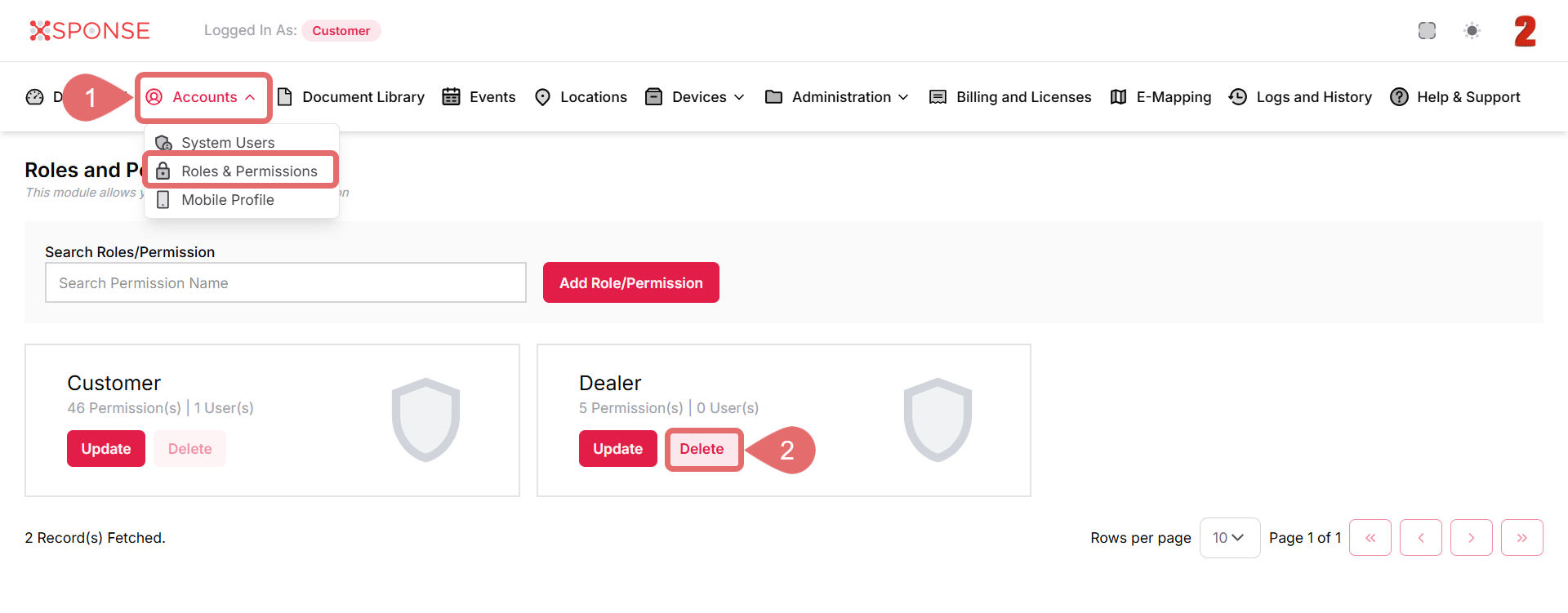
Task: Expand the Administration dropdown
Action: pos(837,97)
